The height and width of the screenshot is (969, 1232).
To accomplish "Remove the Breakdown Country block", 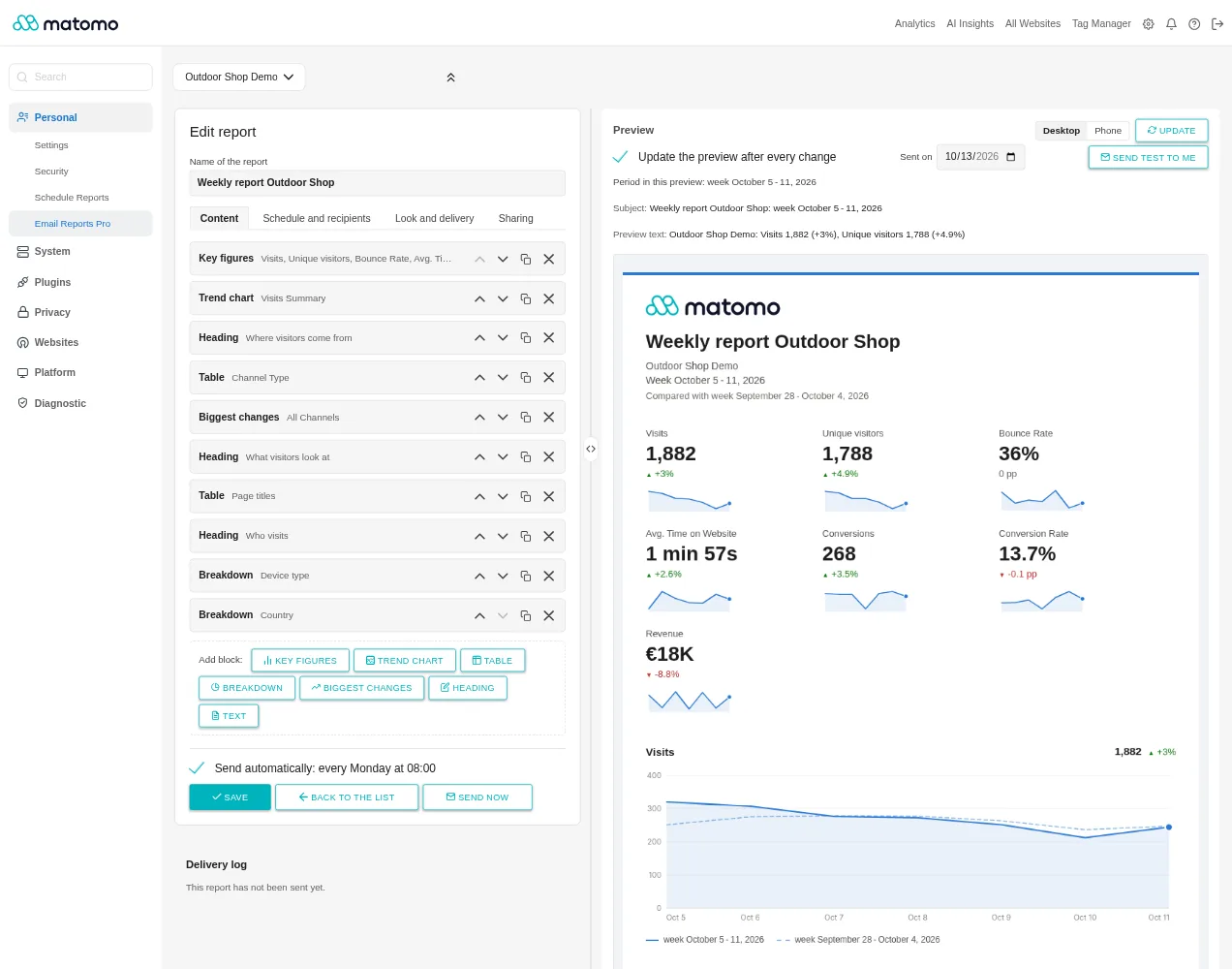I will point(549,615).
